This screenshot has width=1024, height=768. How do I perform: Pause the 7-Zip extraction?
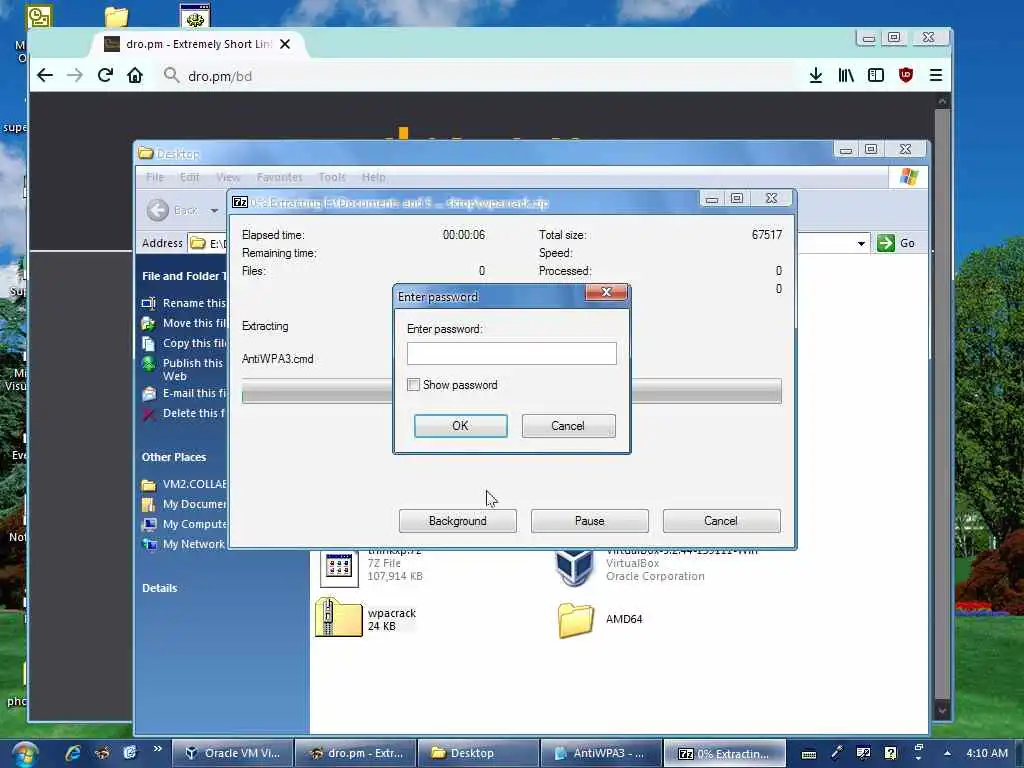[x=590, y=521]
